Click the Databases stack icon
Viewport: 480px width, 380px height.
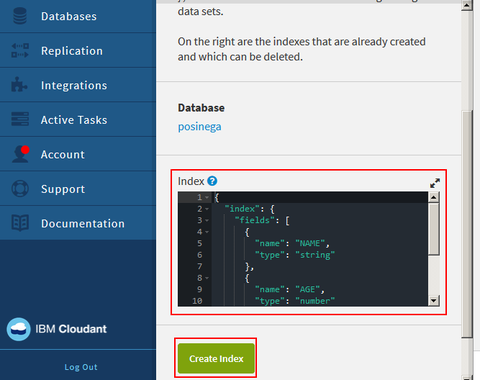[20, 16]
